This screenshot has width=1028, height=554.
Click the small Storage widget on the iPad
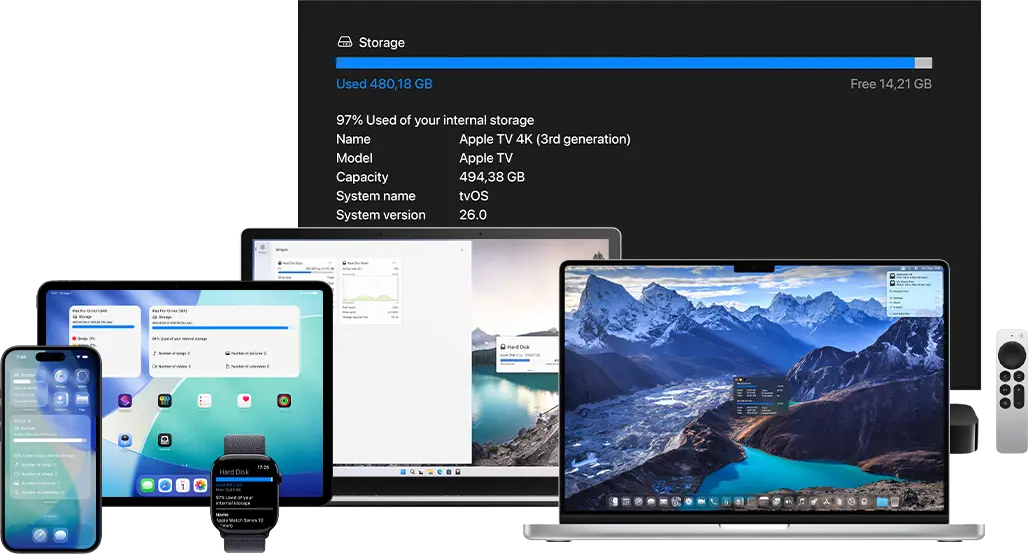(104, 341)
